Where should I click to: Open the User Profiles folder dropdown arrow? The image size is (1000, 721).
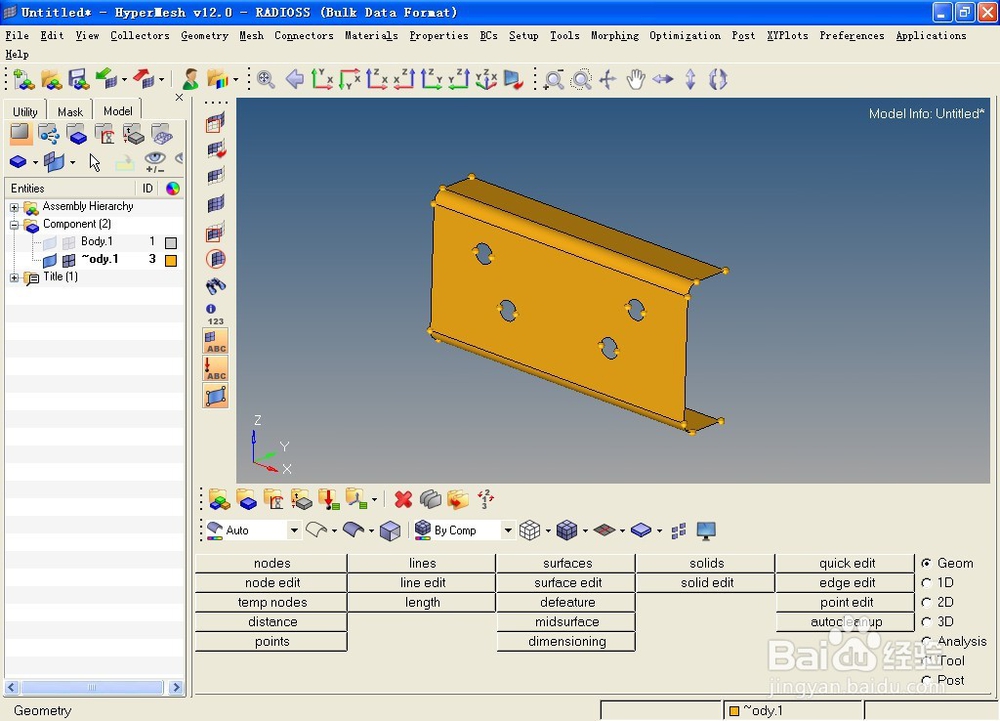coord(236,80)
